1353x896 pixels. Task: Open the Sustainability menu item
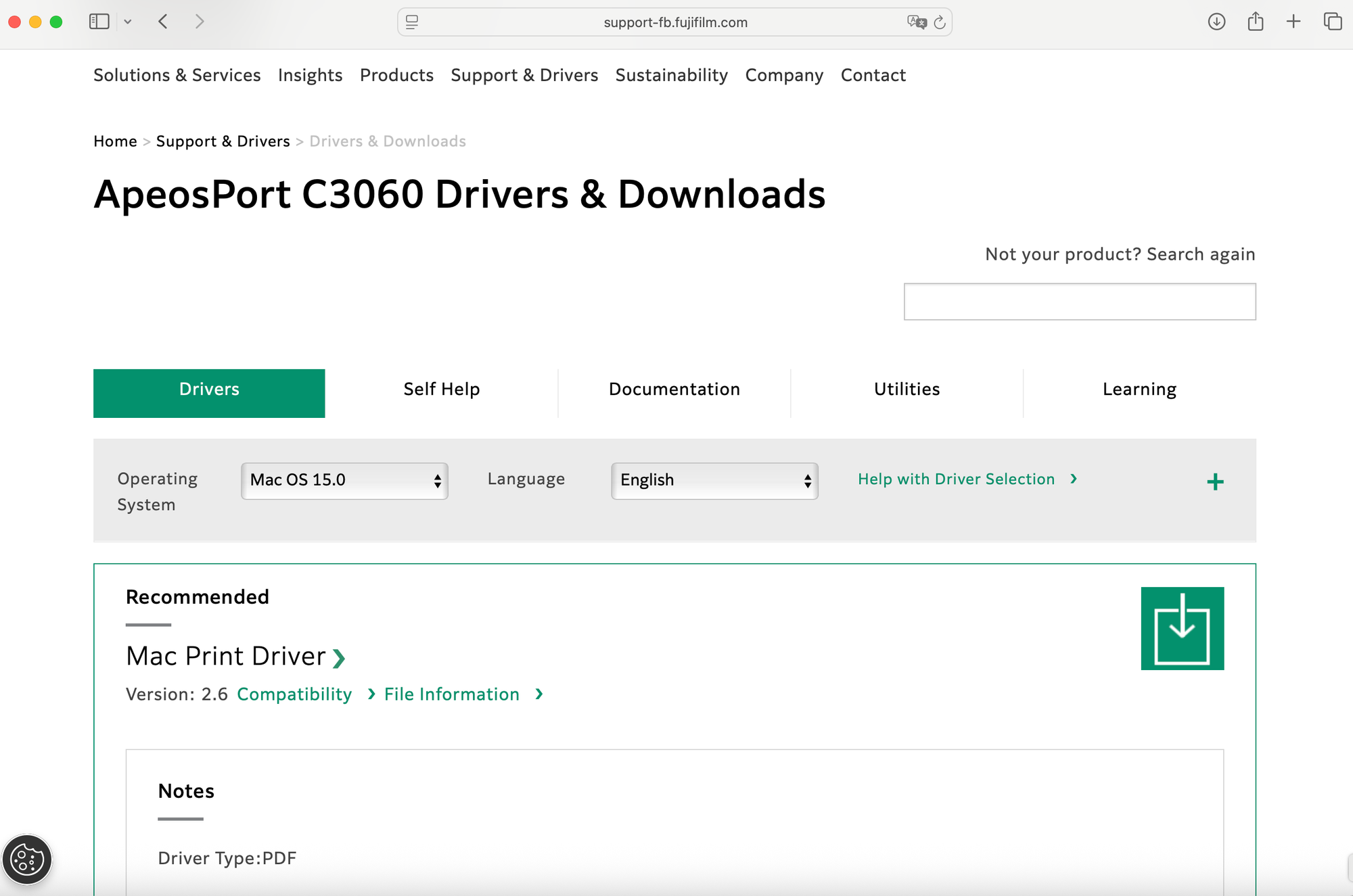click(x=672, y=75)
